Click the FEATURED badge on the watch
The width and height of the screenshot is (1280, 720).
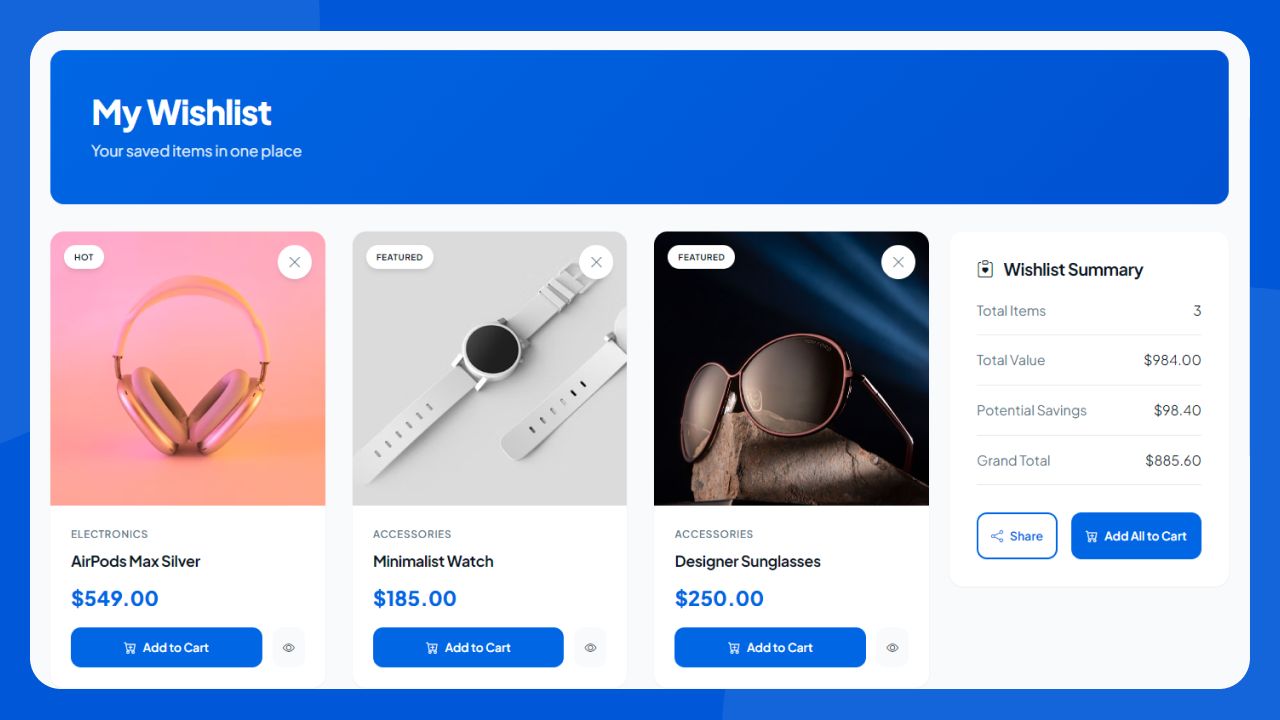click(399, 257)
